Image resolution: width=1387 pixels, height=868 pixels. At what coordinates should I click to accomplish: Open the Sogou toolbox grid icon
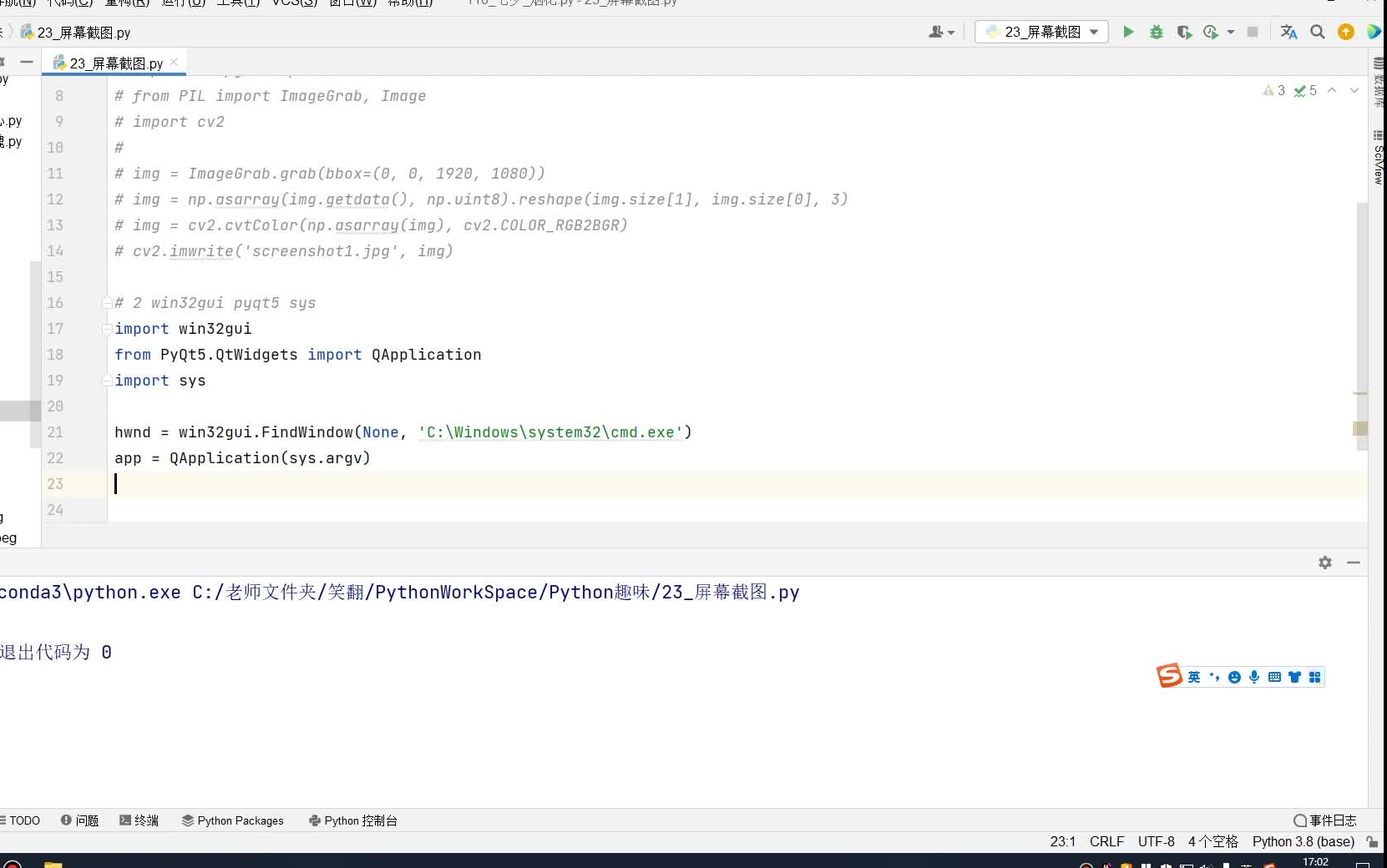1315,677
